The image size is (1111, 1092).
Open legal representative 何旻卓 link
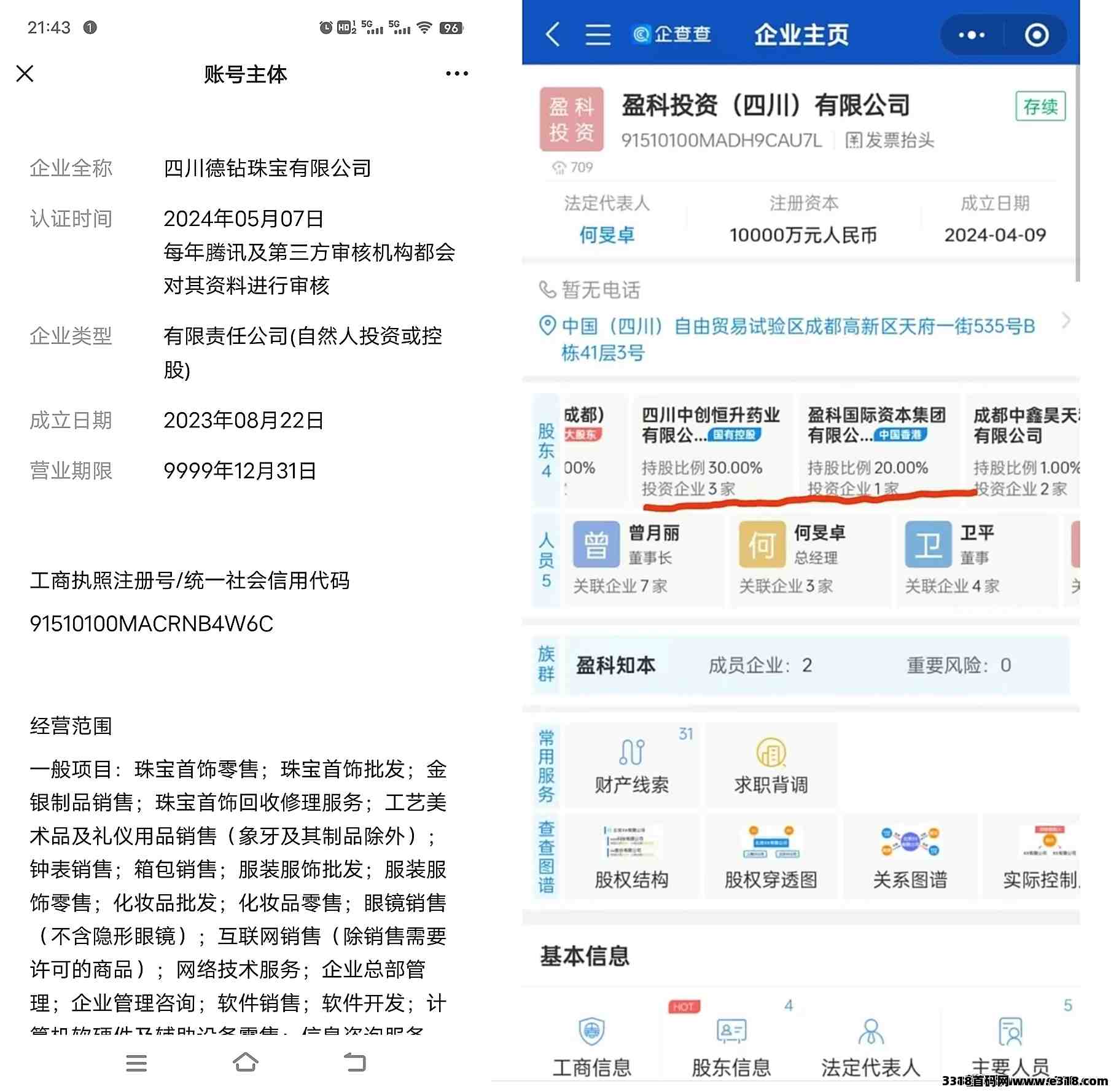click(x=607, y=235)
